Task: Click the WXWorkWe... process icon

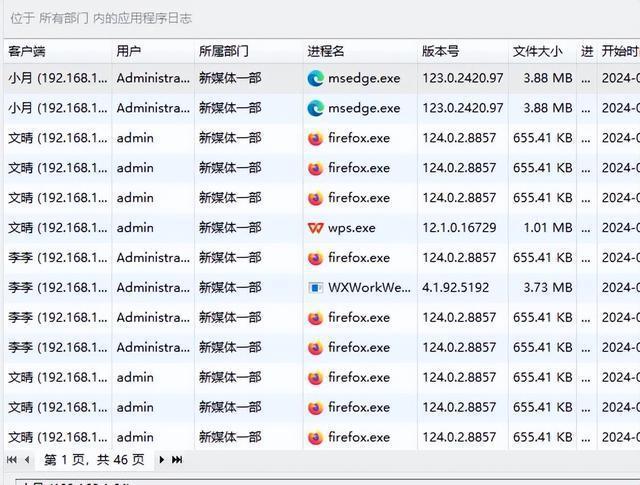Action: point(316,288)
